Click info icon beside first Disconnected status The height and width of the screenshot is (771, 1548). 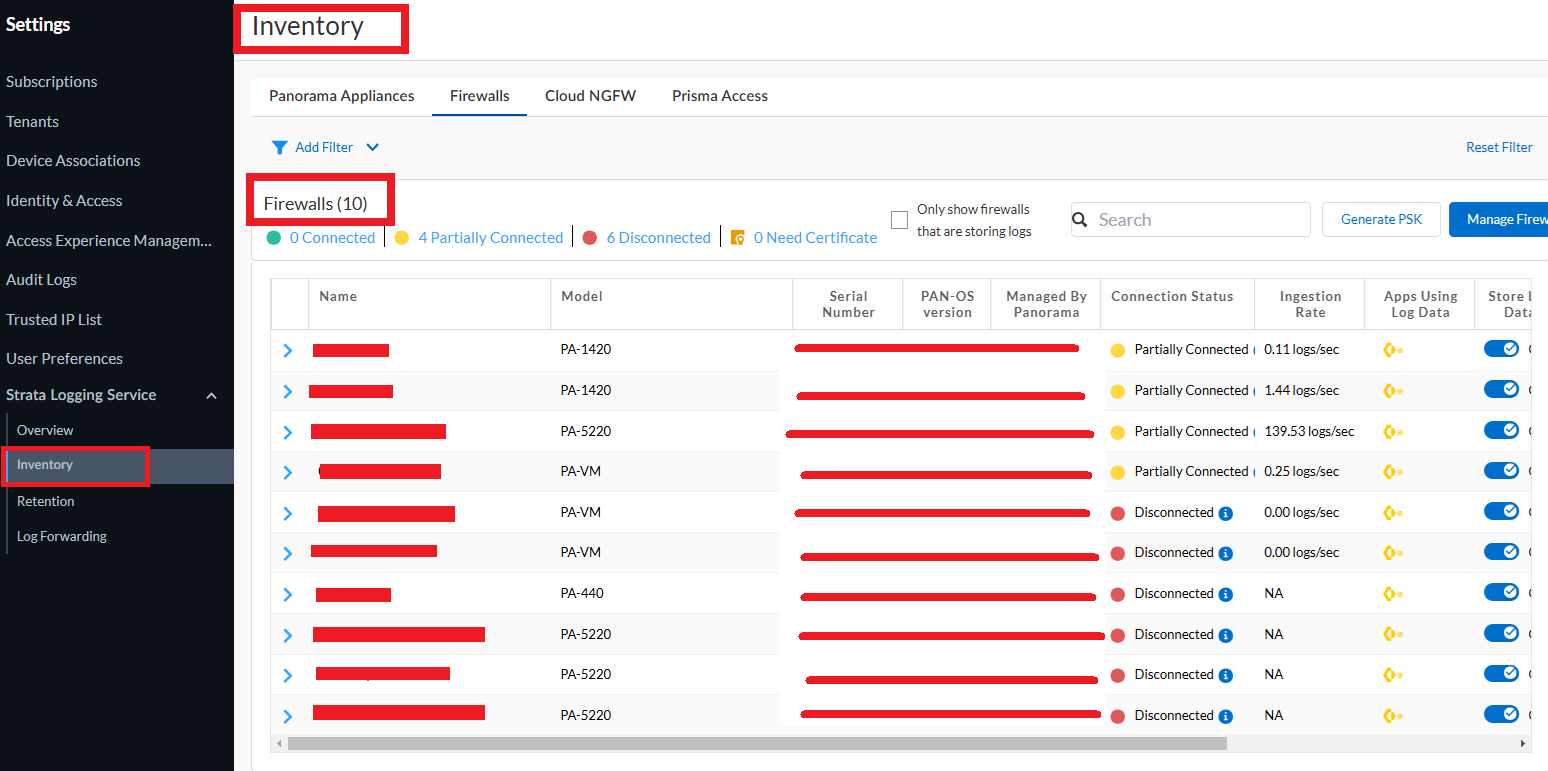point(1225,513)
